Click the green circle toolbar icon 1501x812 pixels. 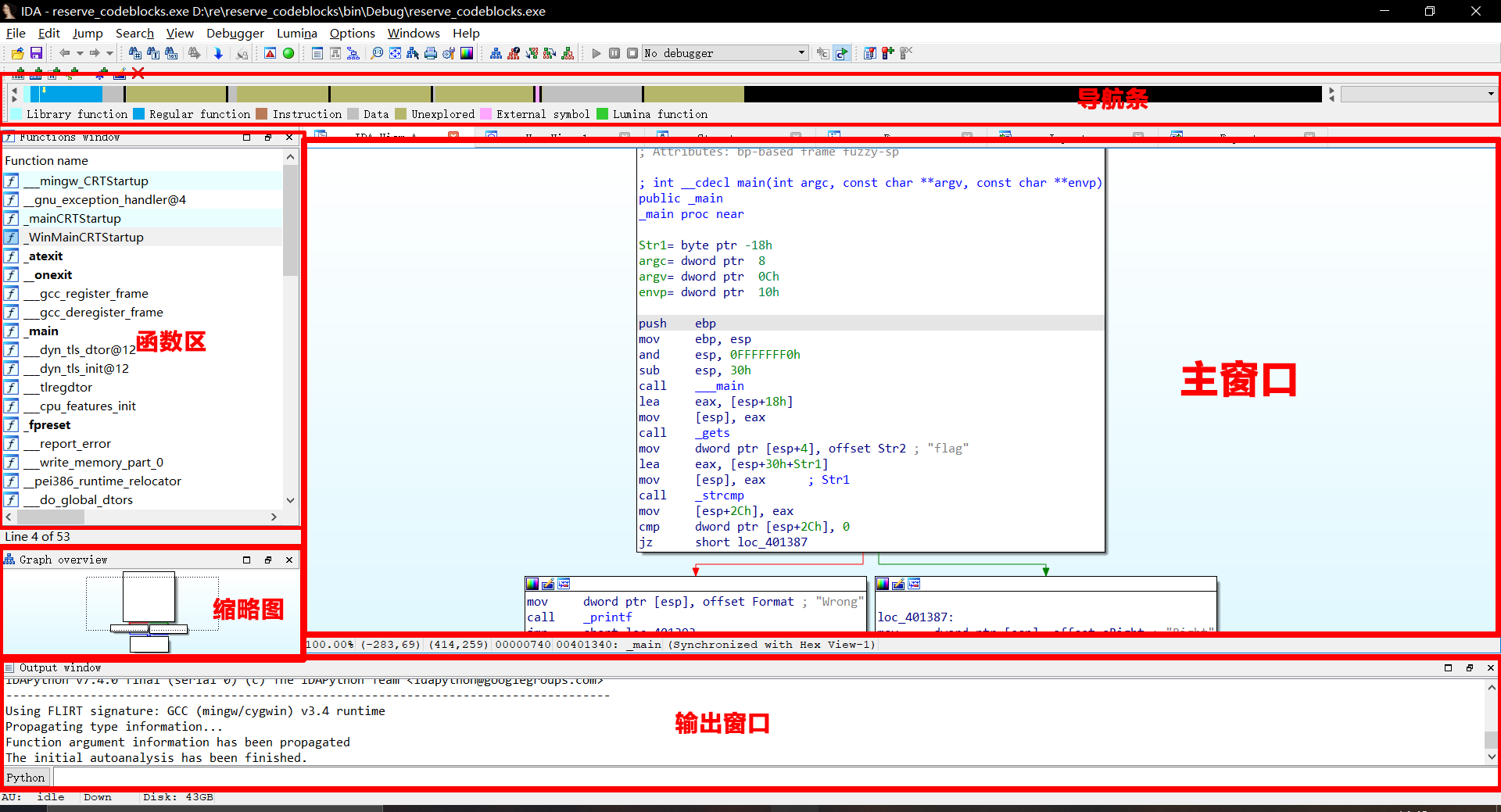[x=288, y=53]
